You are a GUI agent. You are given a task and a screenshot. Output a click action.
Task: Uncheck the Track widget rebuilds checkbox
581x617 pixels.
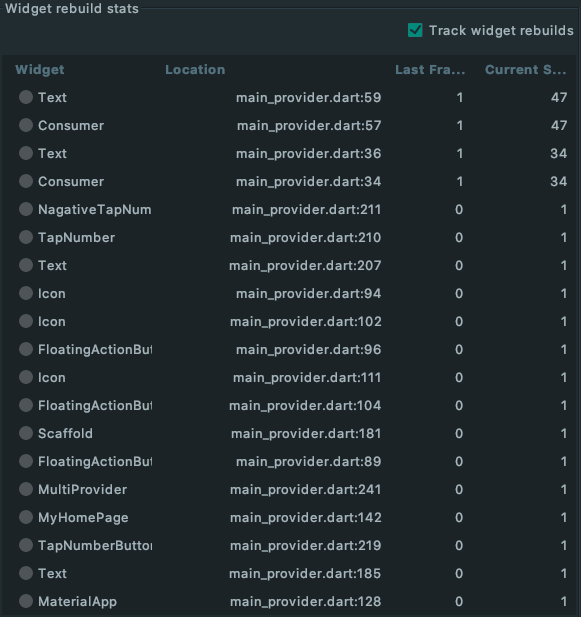pos(415,30)
